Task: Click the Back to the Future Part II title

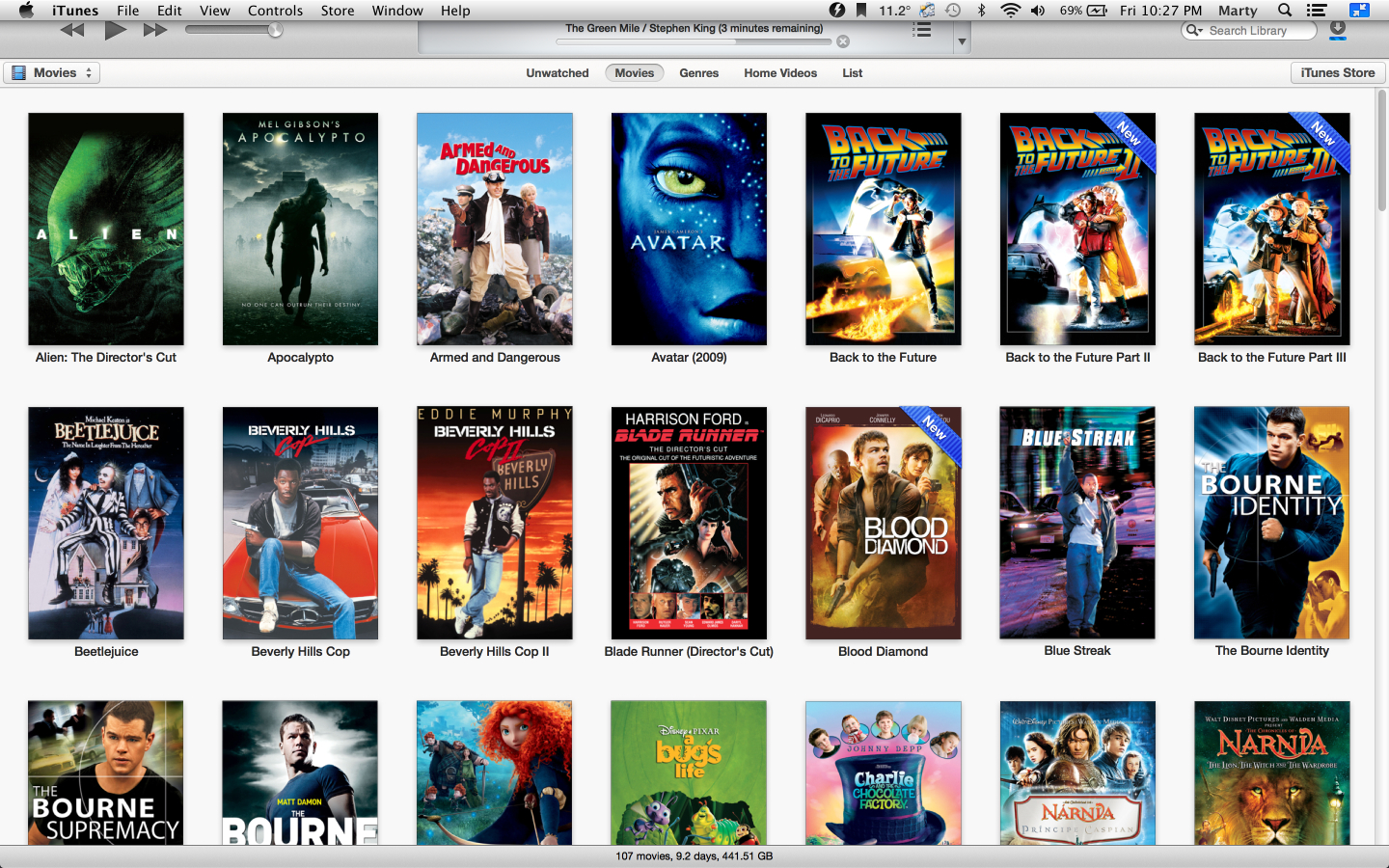Action: coord(1077,357)
